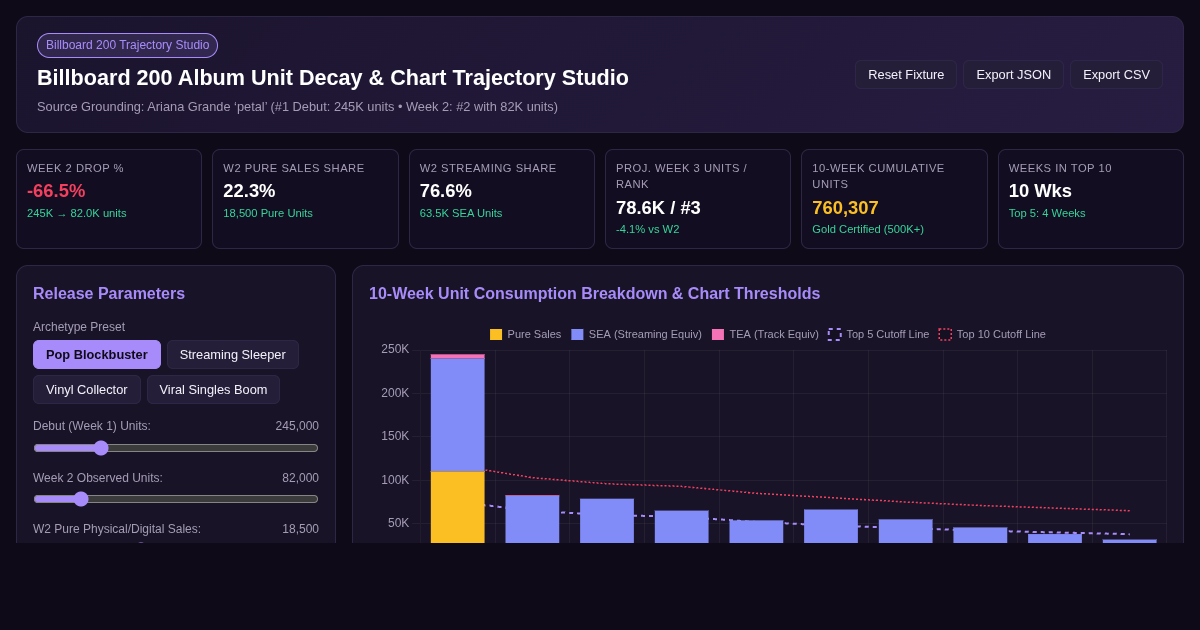Screen dimensions: 1200x630
Task: Toggle SEA Streaming Equiv legend swatch
Action: [x=577, y=334]
